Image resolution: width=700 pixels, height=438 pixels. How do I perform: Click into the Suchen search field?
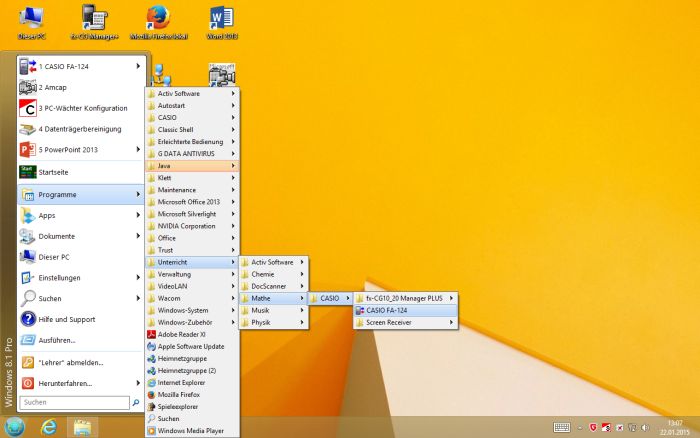(x=75, y=402)
